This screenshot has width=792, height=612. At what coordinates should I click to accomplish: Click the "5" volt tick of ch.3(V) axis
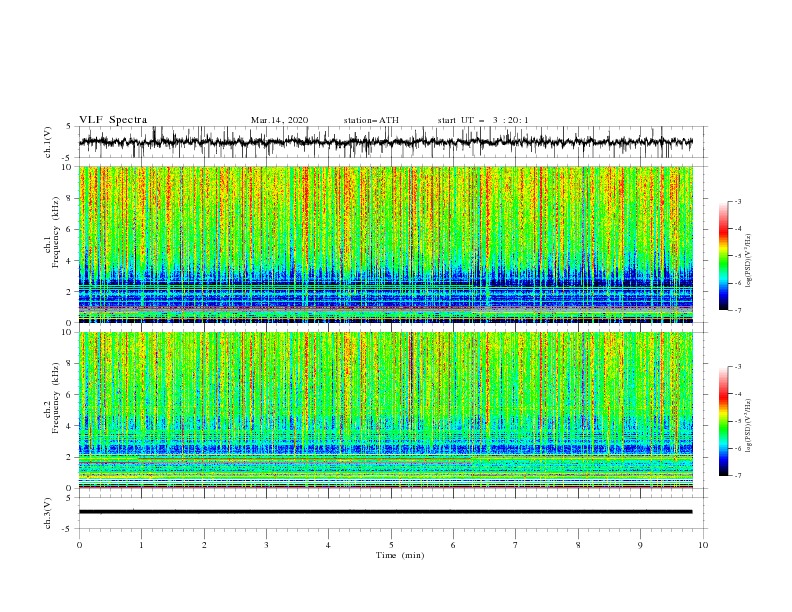(69, 498)
